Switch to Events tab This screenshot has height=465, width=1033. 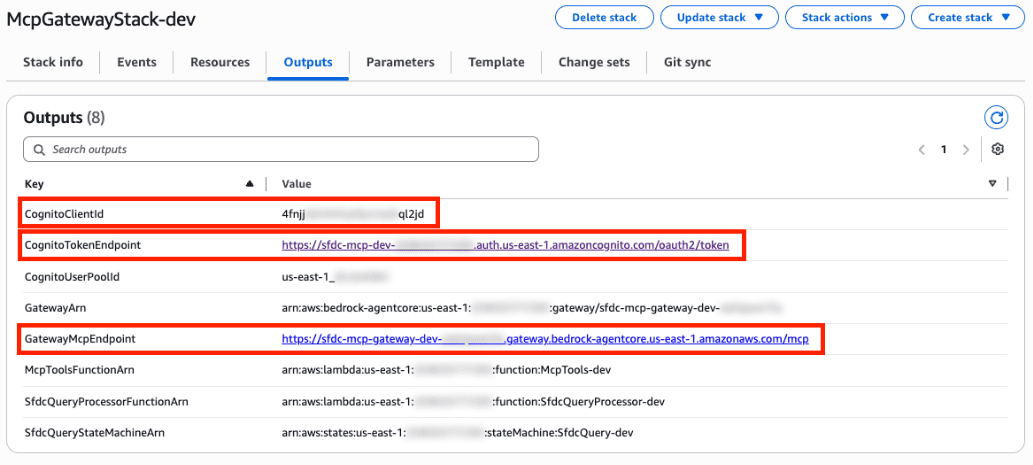click(137, 63)
